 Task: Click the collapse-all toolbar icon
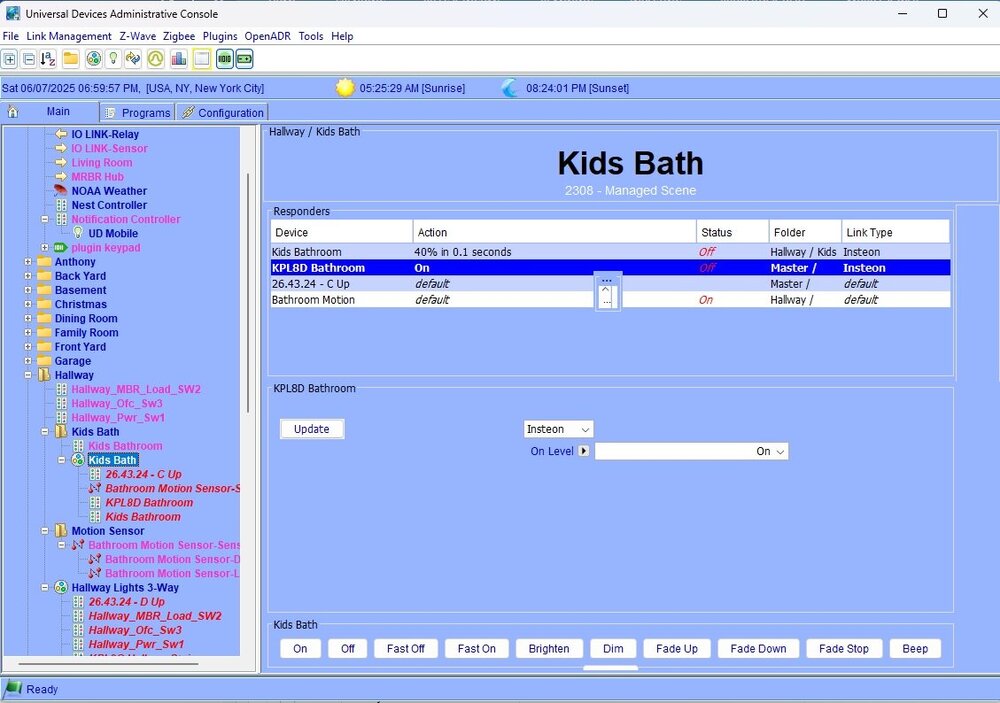coord(29,59)
